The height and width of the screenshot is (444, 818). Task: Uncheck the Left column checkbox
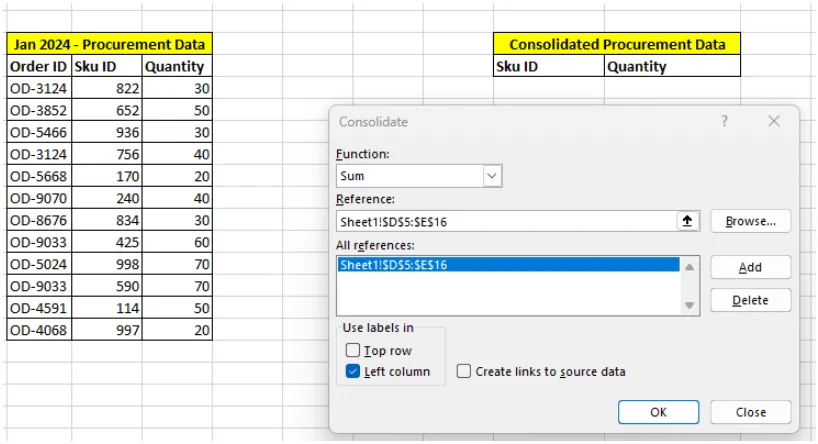coord(353,371)
